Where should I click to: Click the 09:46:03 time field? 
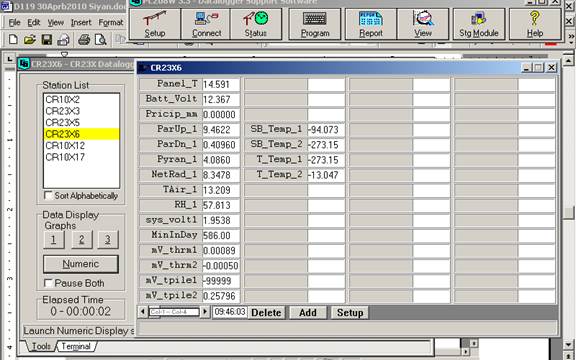click(230, 312)
